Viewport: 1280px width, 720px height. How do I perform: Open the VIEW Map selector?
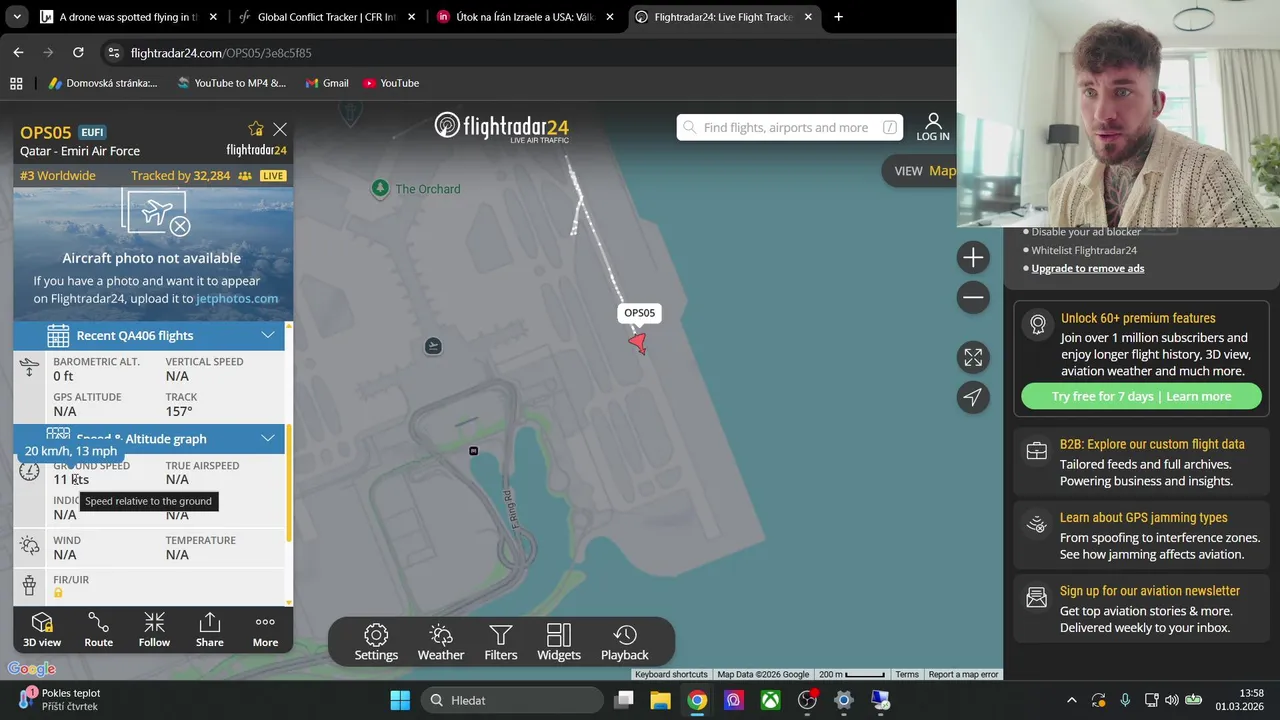coord(922,171)
